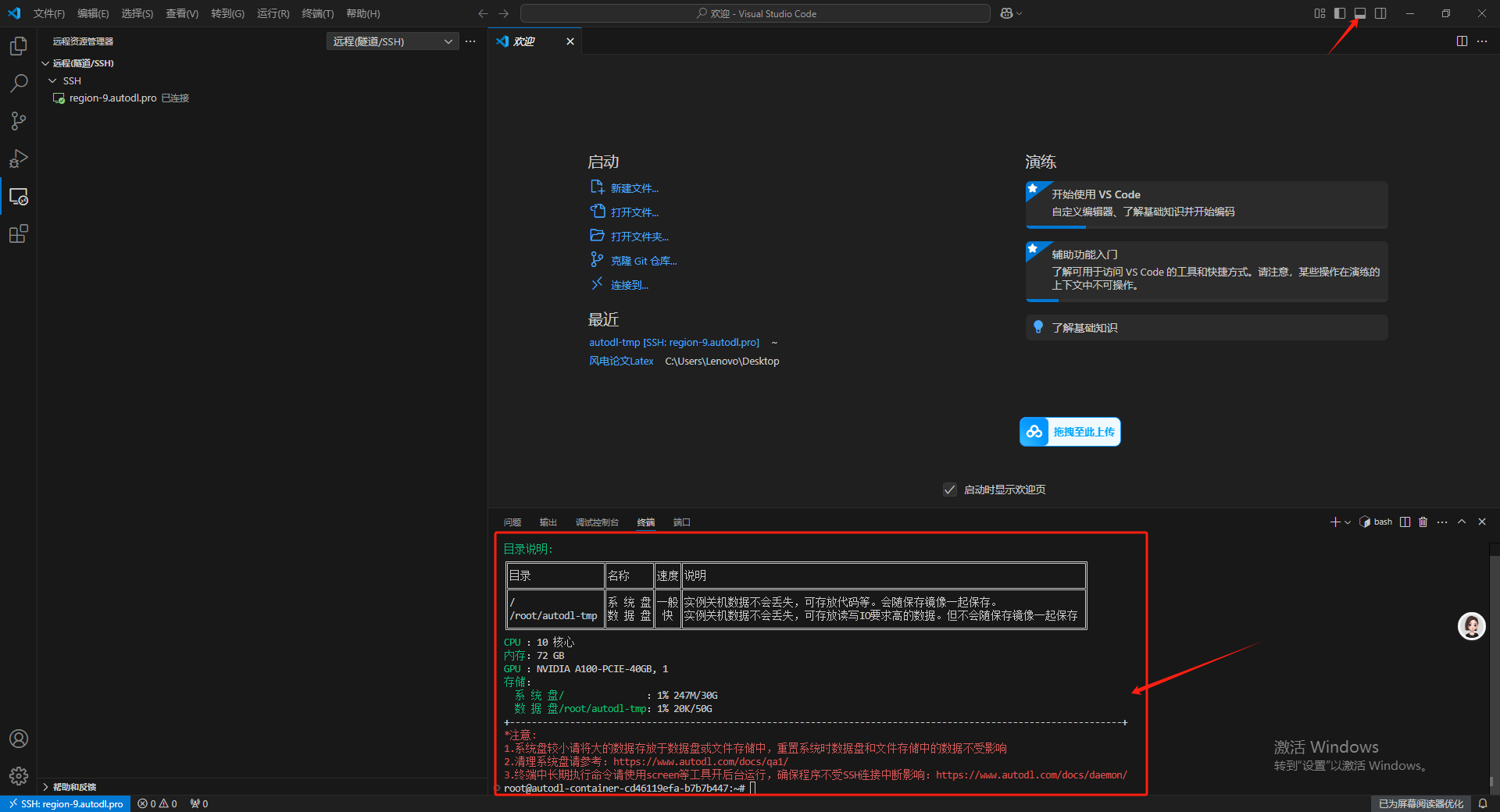This screenshot has width=1500, height=812.
Task: Switch to the 输出 panel tab
Action: (x=548, y=522)
